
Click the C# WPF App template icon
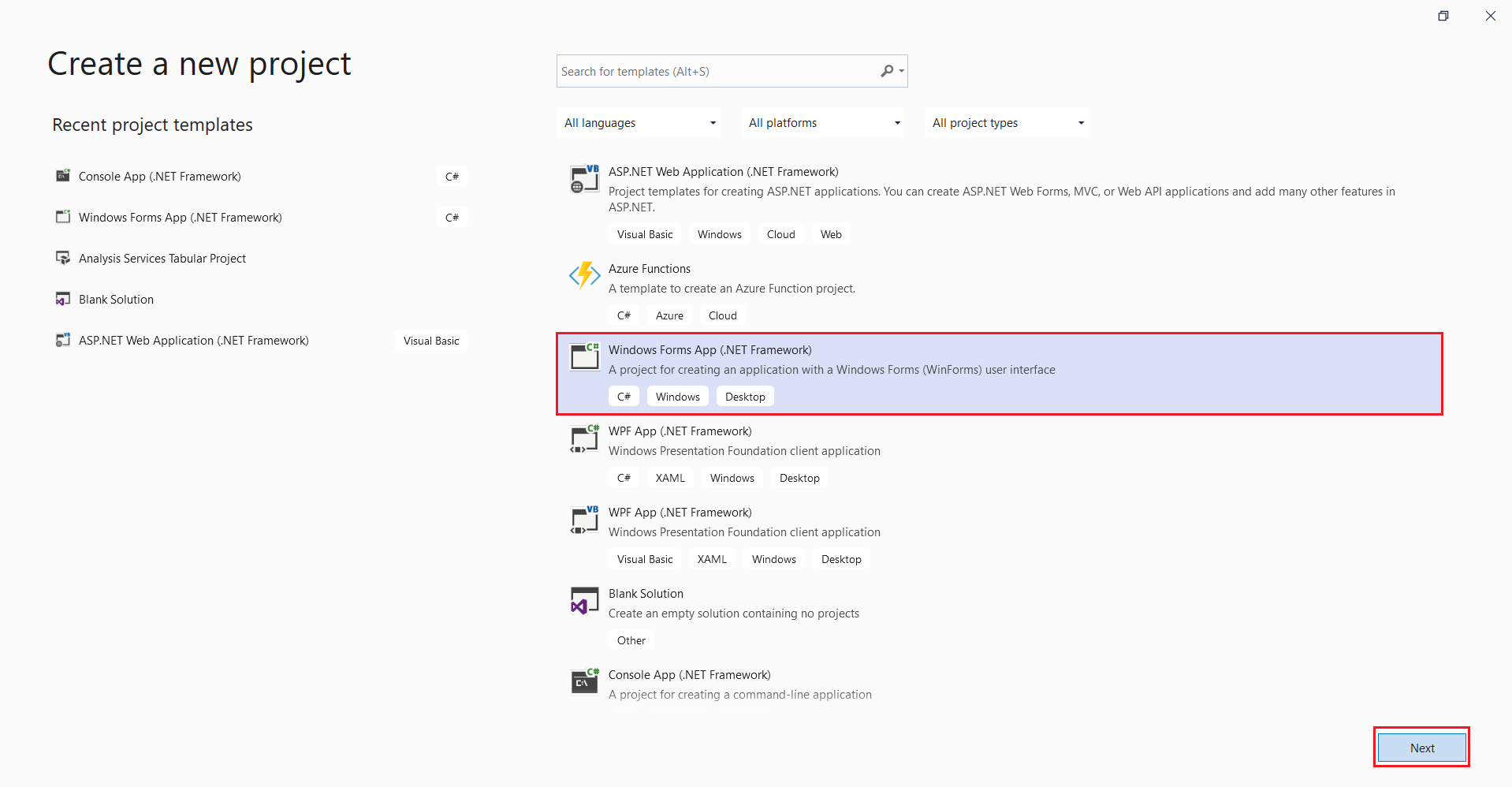585,438
